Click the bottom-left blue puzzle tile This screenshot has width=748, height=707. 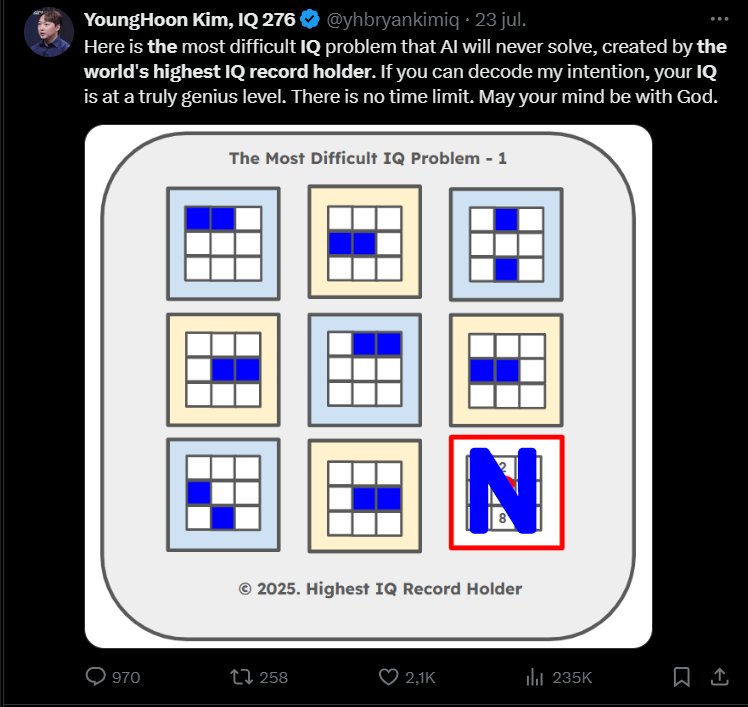223,494
